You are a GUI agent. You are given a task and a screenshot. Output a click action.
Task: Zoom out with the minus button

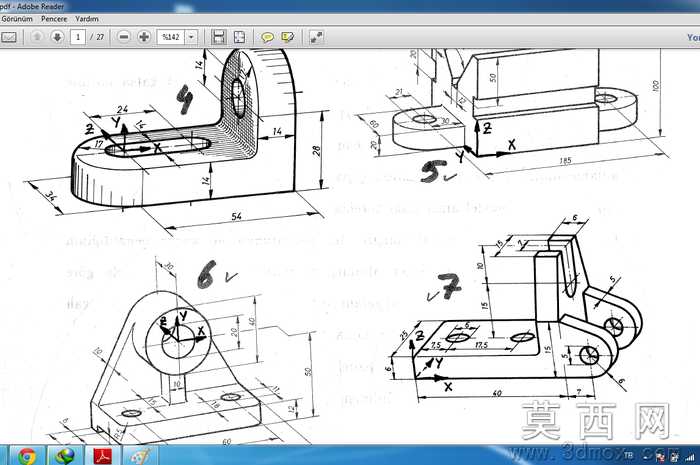124,37
